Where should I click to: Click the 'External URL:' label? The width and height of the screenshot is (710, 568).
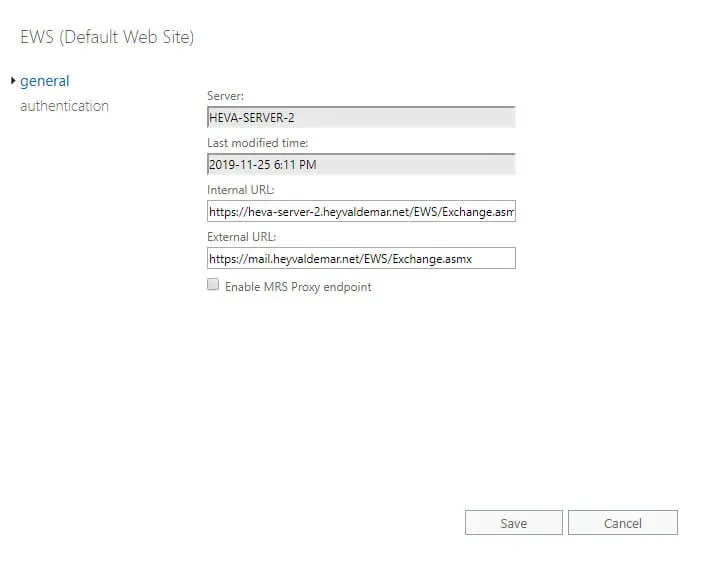click(241, 237)
